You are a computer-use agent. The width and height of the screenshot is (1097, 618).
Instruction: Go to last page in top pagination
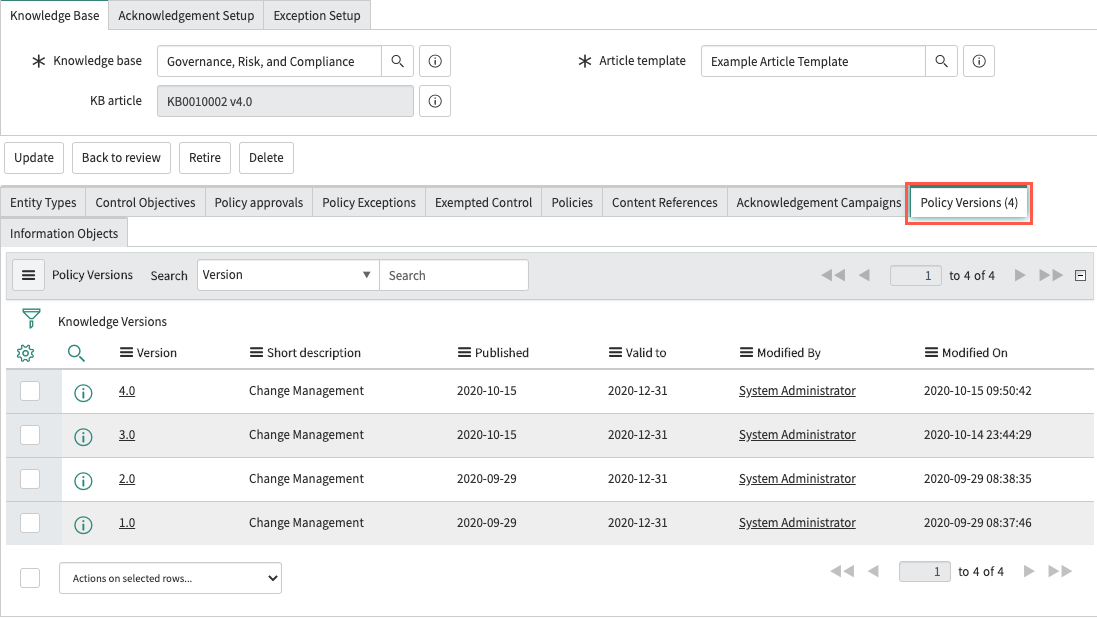click(1051, 275)
